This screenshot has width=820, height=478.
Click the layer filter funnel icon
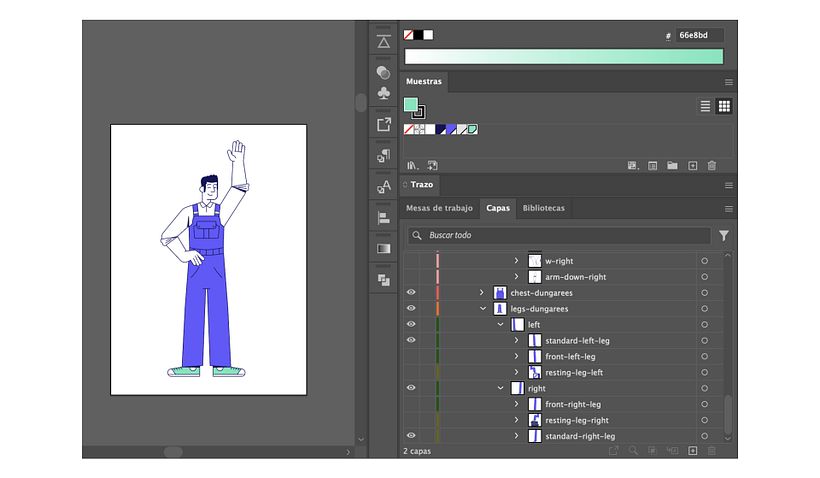tap(724, 236)
